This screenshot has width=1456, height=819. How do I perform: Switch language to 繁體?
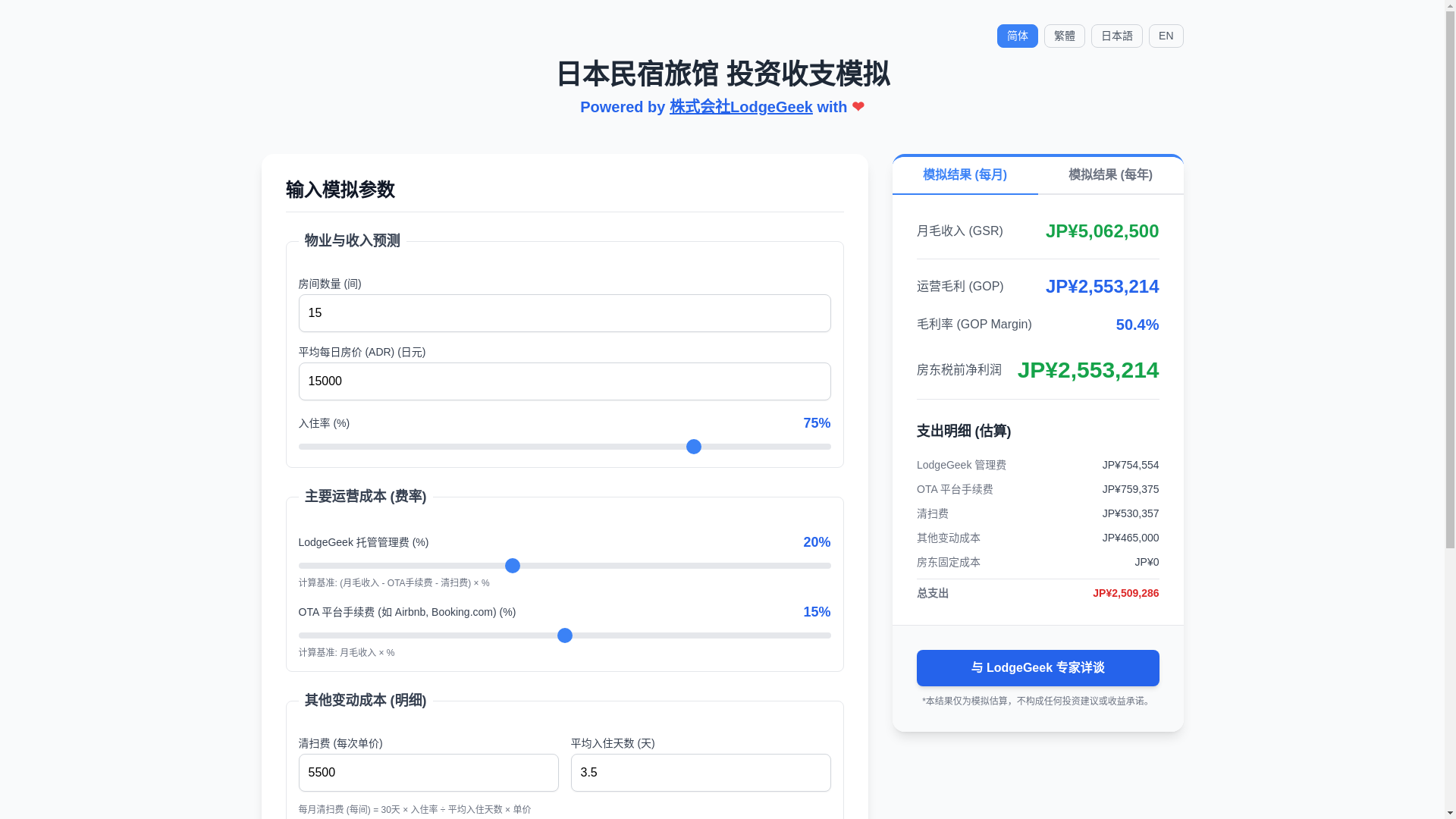1064,36
